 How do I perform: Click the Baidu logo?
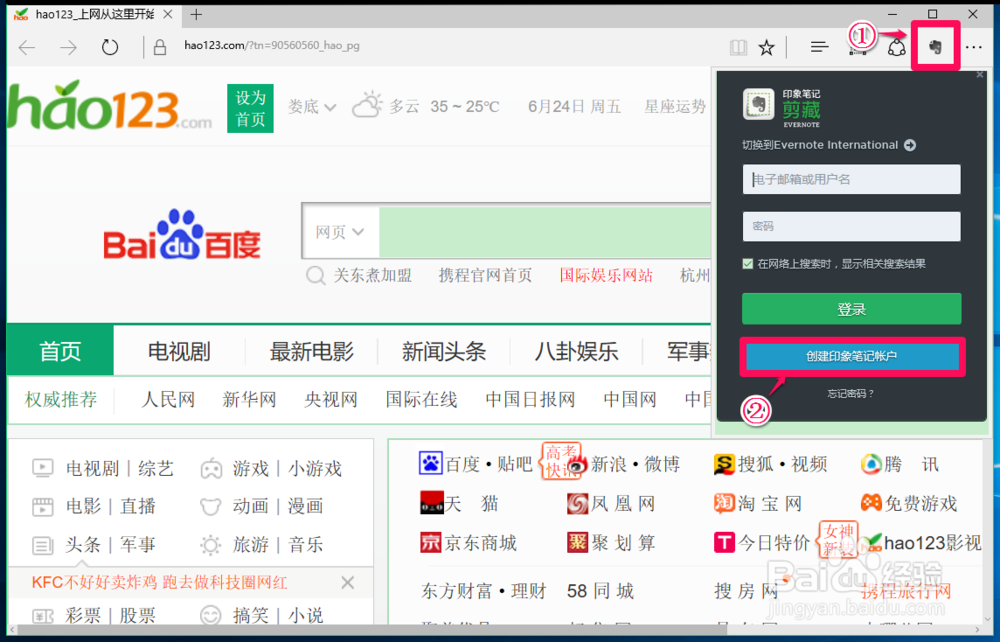[182, 235]
